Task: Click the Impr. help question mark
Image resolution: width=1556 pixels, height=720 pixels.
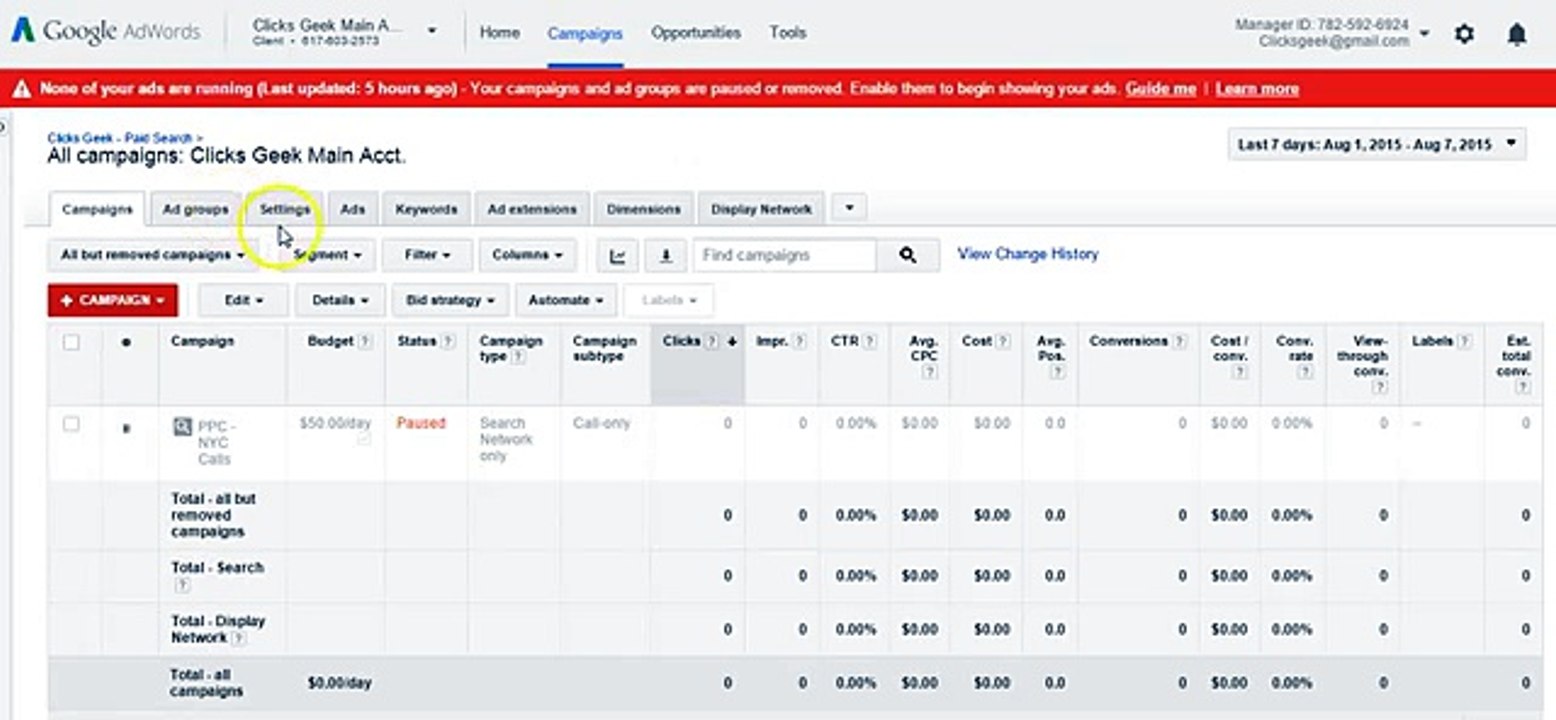Action: click(x=800, y=342)
